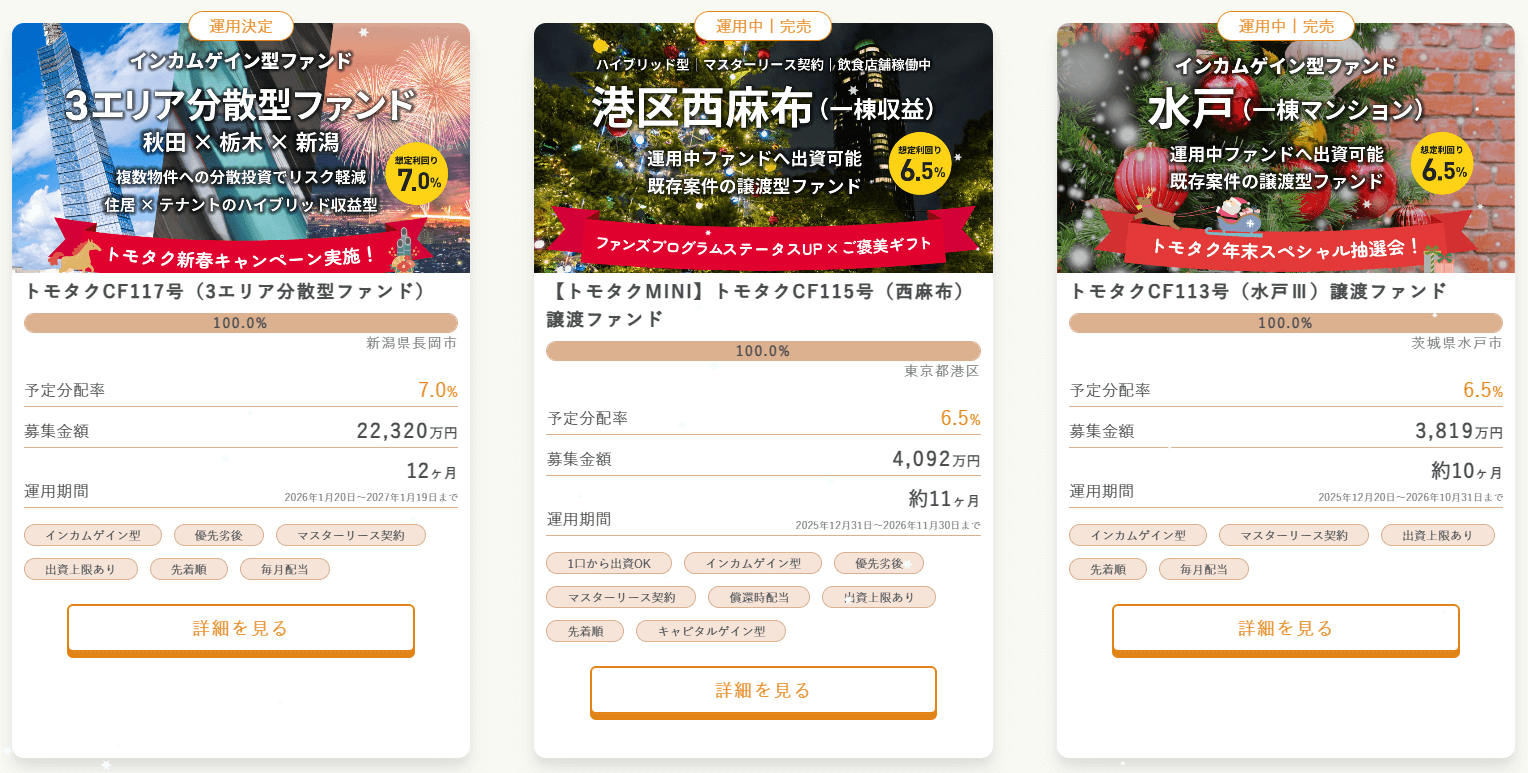This screenshot has height=773, width=1528.
Task: Open the 港区西麻布 banner image
Action: tap(763, 148)
